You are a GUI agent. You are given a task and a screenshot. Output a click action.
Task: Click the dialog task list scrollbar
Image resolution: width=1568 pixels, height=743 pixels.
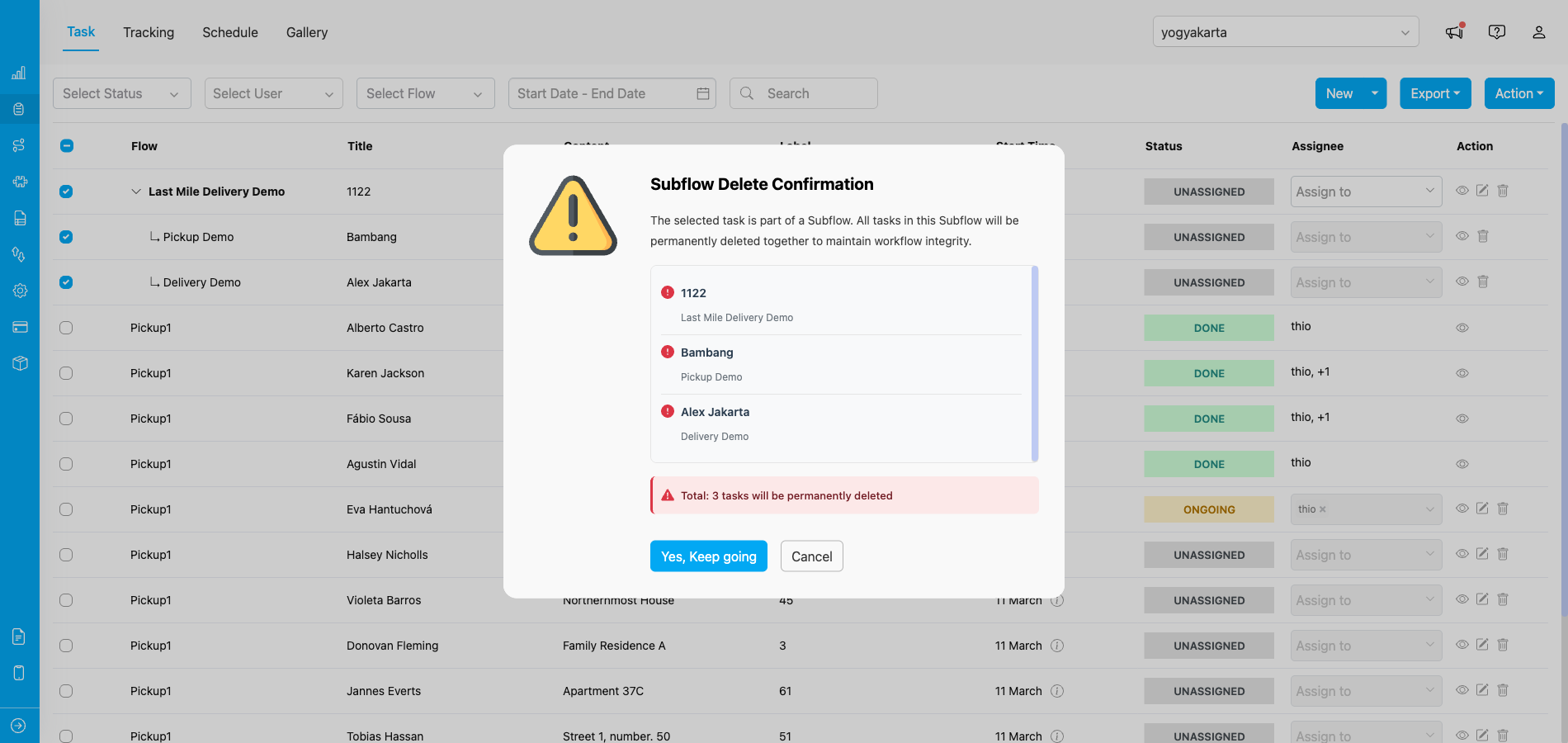click(x=1035, y=363)
